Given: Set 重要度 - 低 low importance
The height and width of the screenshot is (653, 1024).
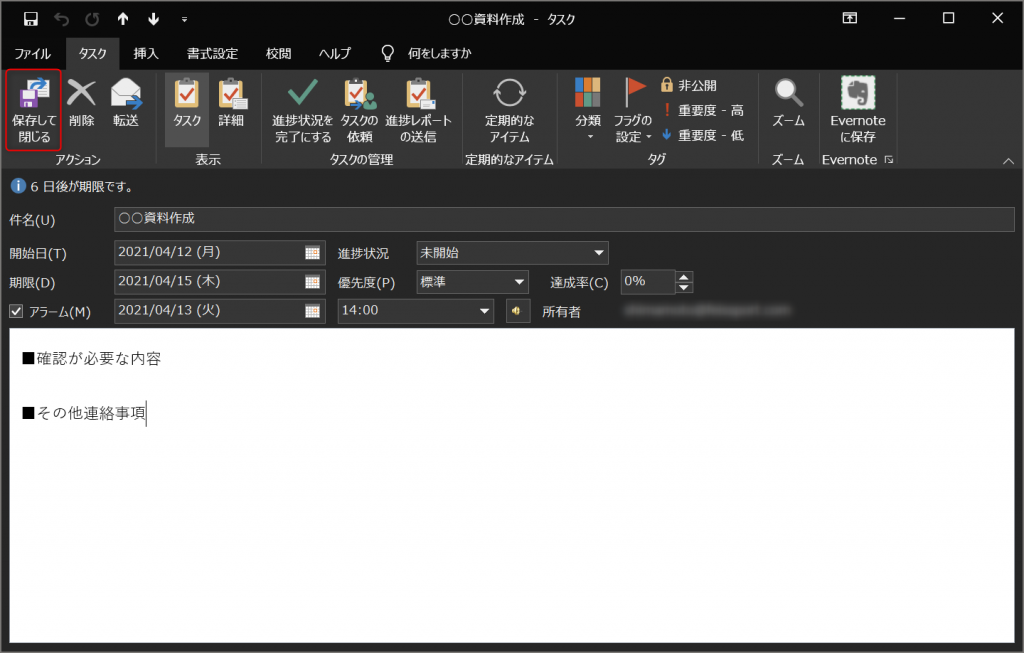Looking at the screenshot, I should click(703, 135).
